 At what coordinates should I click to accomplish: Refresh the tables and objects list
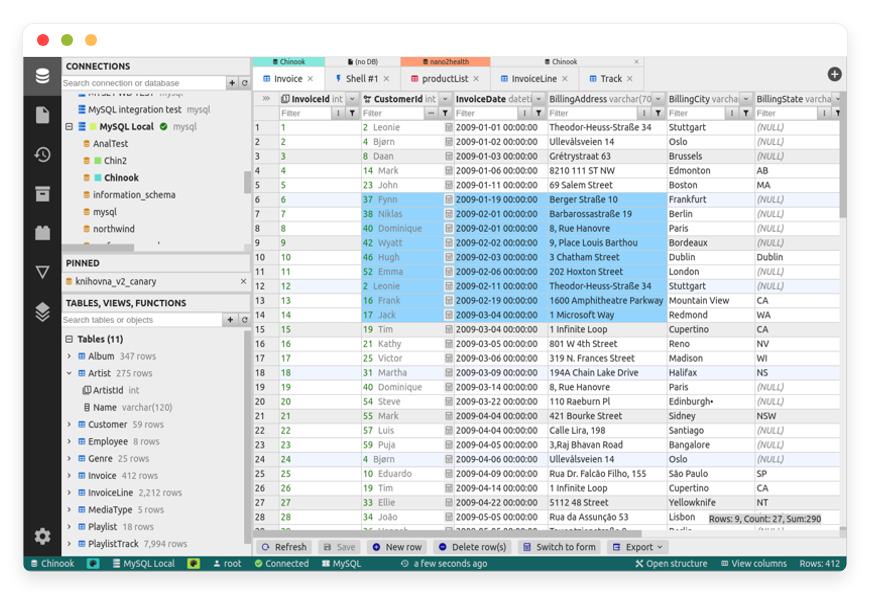[245, 320]
